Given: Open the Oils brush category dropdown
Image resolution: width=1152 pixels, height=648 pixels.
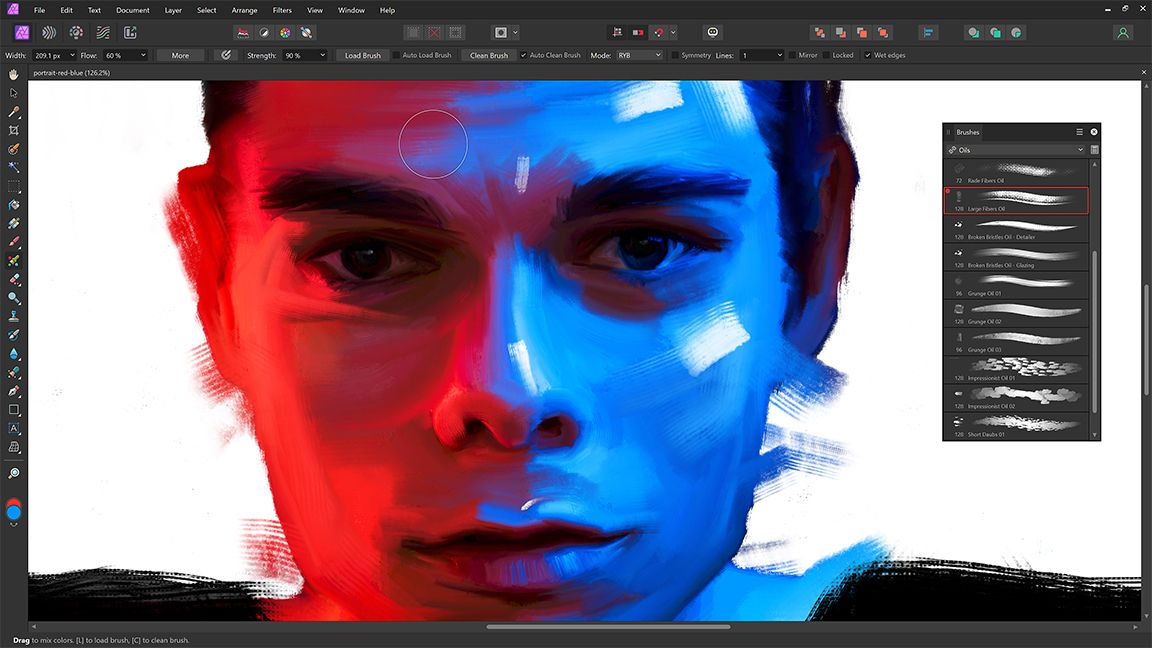Looking at the screenshot, I should click(x=1015, y=150).
